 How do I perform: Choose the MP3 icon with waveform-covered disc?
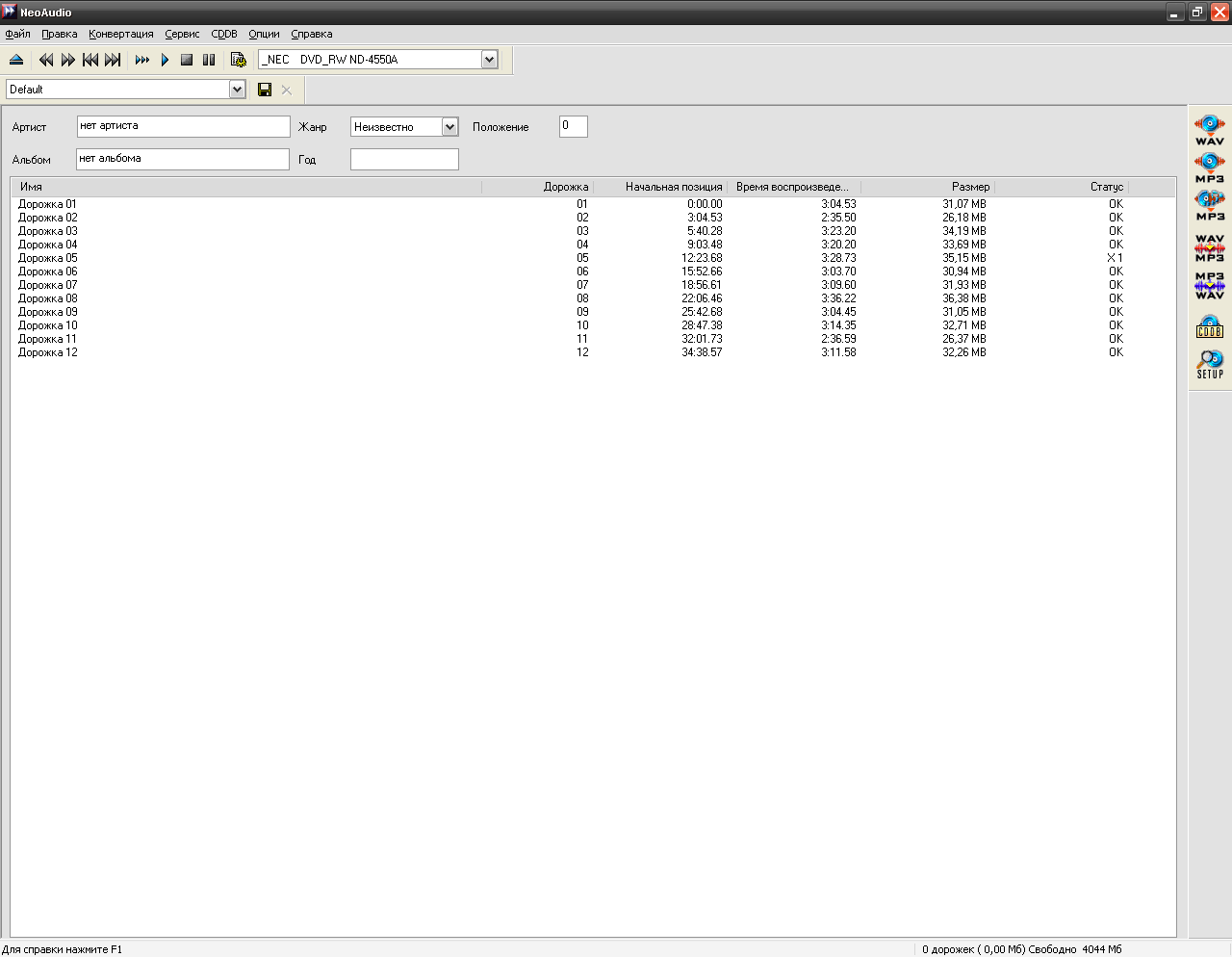click(x=1210, y=205)
